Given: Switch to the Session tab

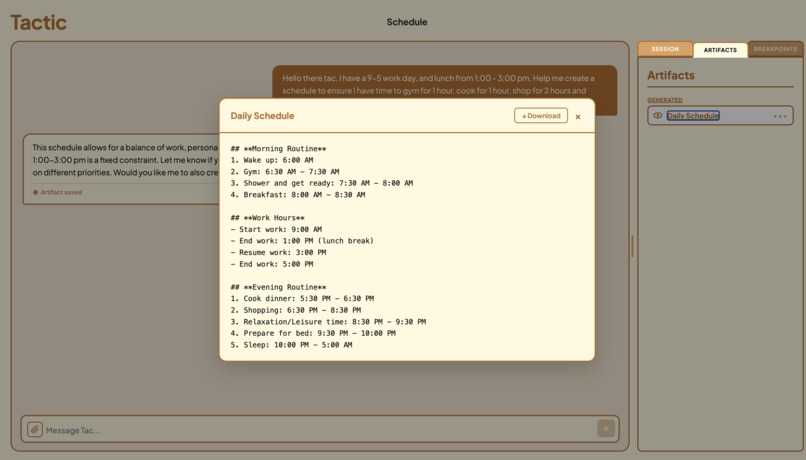Looking at the screenshot, I should (665, 49).
